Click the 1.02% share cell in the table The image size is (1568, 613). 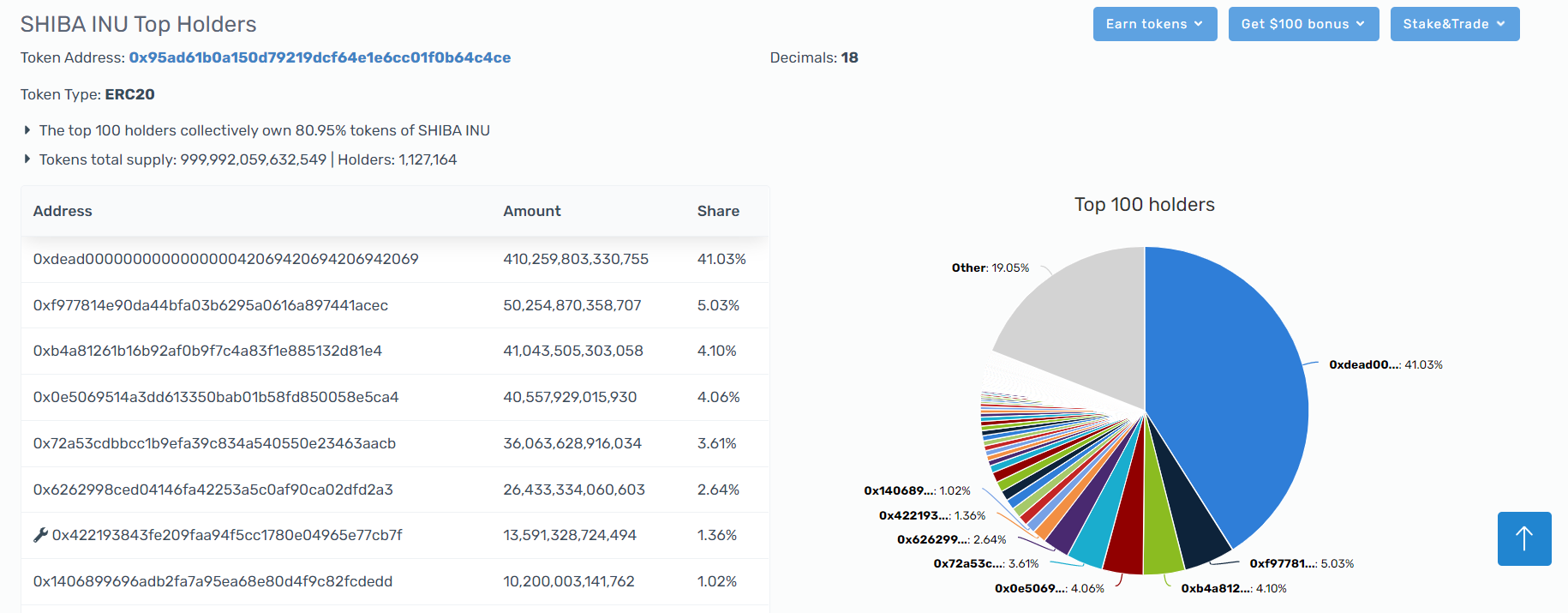(717, 581)
